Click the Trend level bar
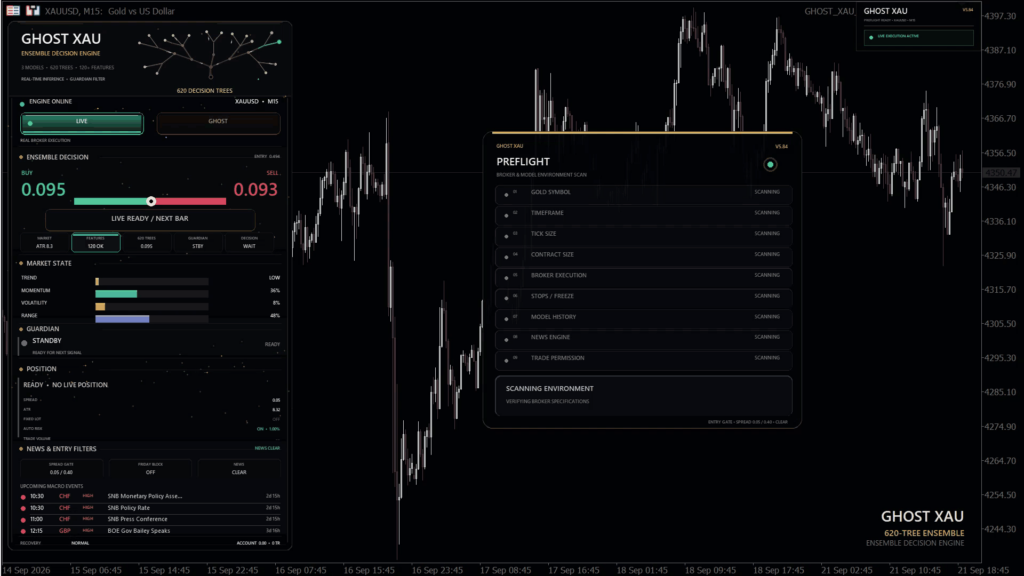 pyautogui.click(x=152, y=281)
